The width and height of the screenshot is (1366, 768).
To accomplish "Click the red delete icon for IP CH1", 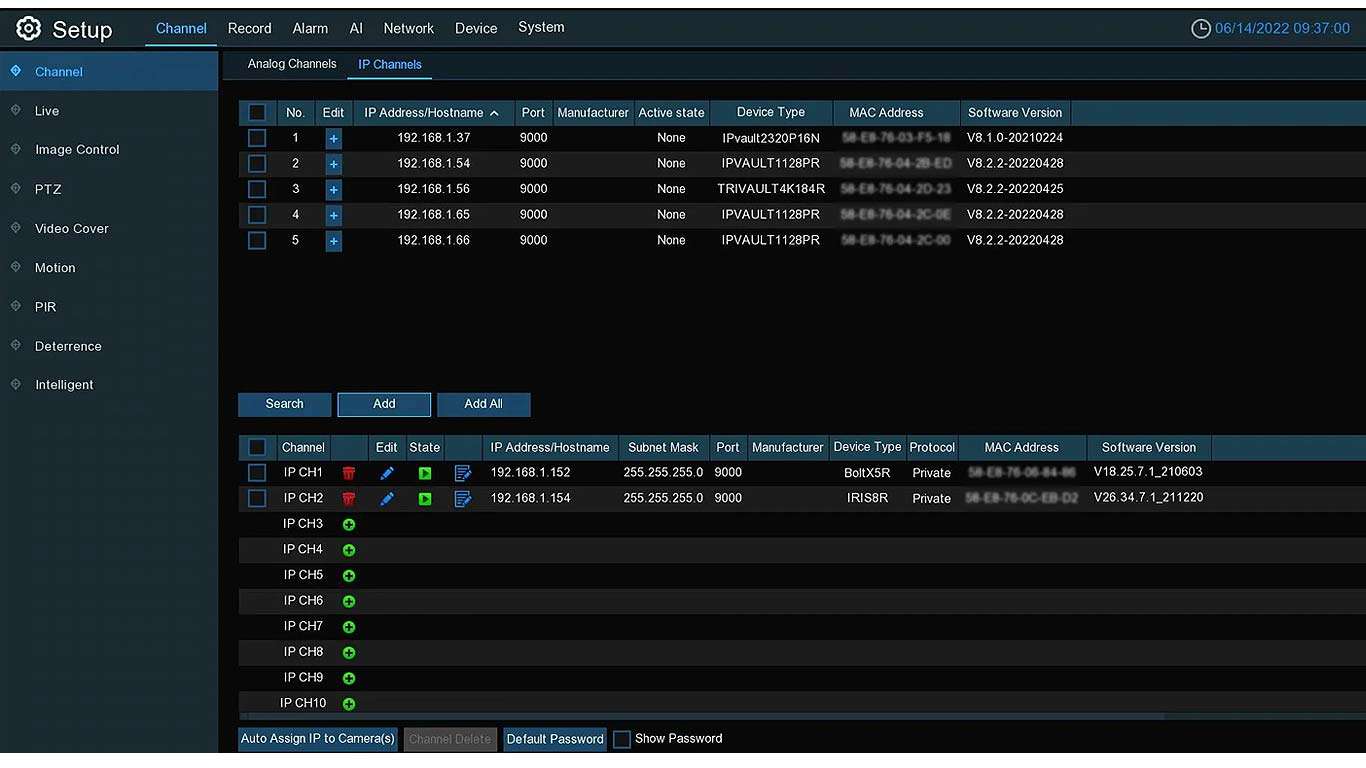I will (349, 473).
